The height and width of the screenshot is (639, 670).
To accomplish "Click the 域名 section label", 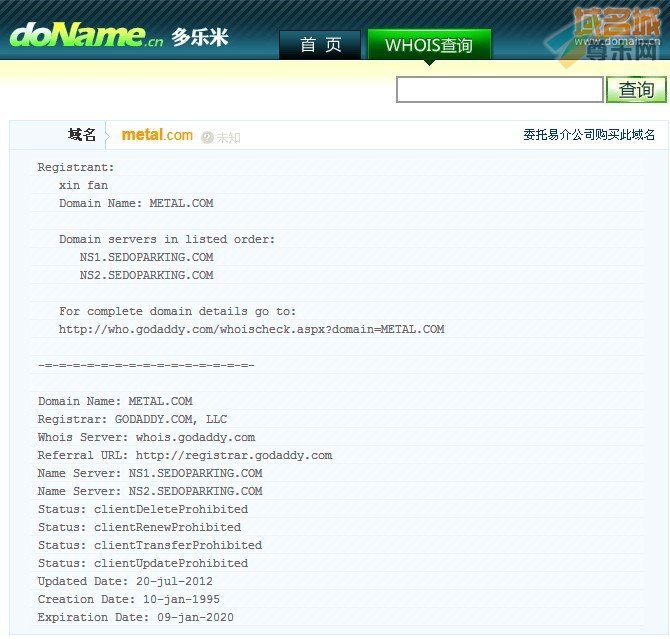I will coord(82,135).
